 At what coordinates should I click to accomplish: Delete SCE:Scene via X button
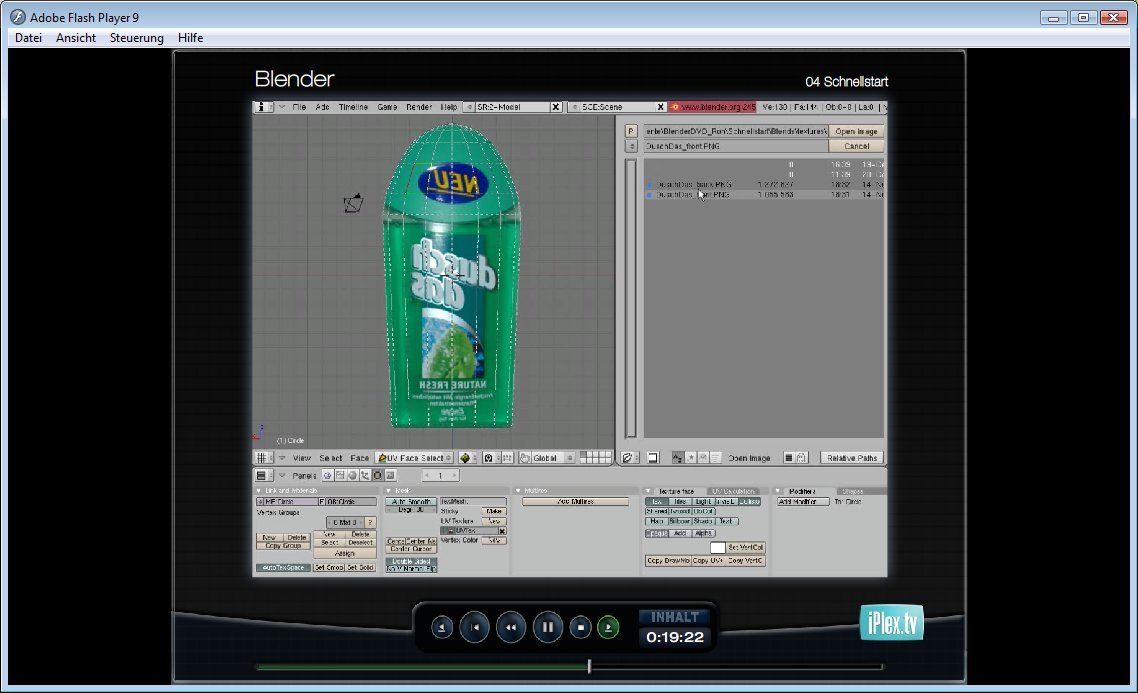click(x=660, y=107)
